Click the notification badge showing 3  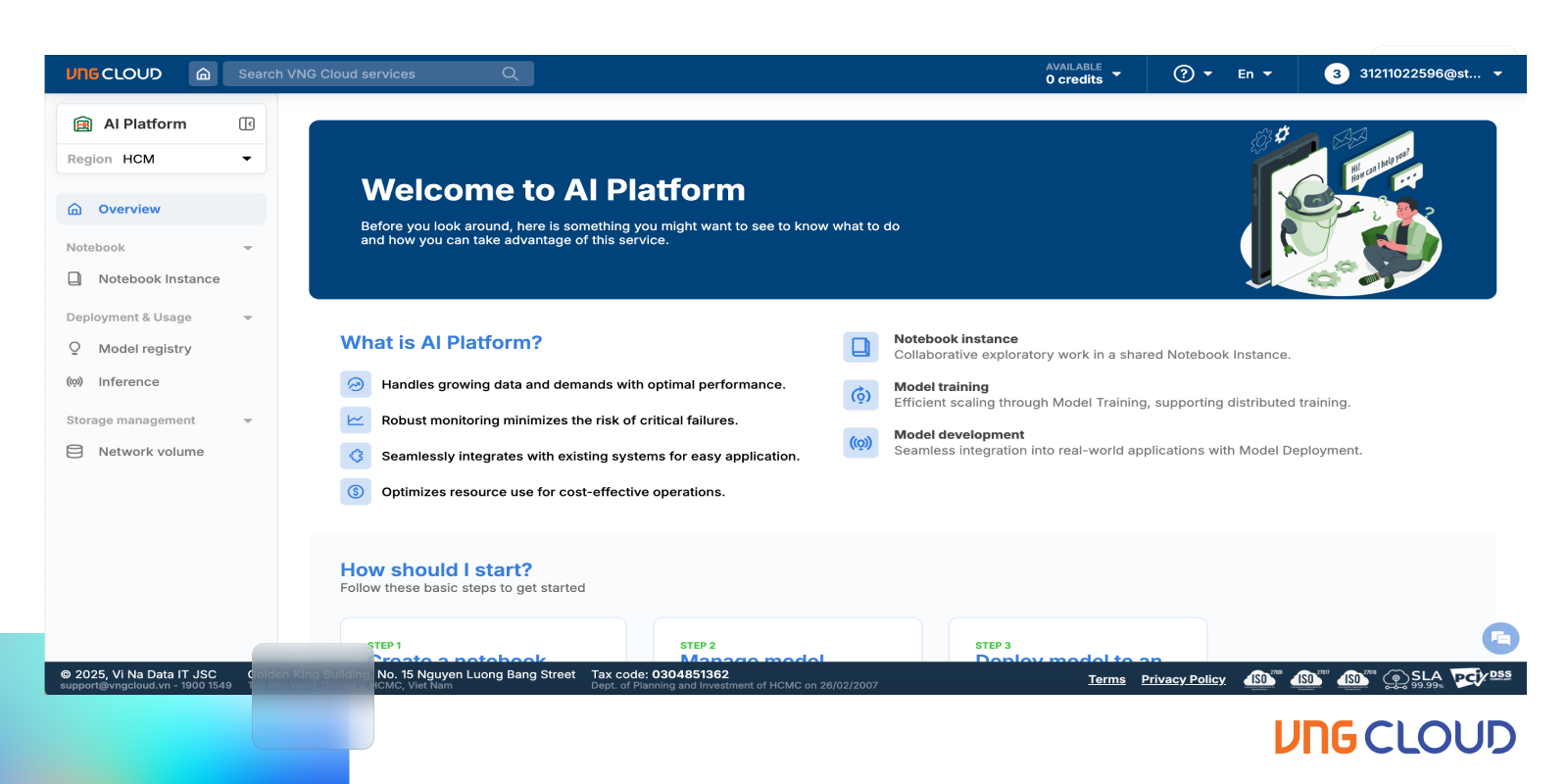[1337, 73]
